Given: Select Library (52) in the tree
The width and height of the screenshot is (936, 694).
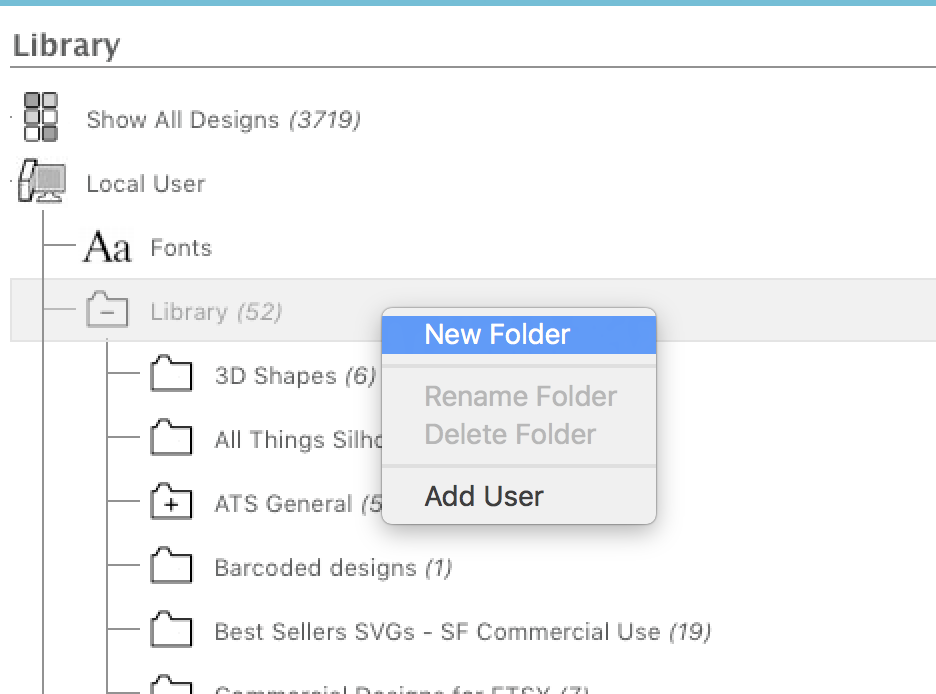Looking at the screenshot, I should [215, 311].
